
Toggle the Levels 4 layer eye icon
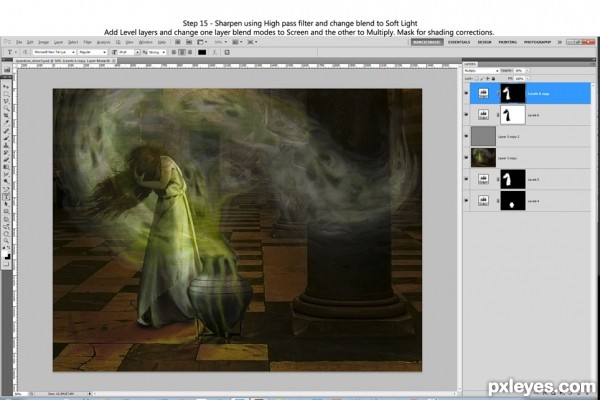(466, 200)
